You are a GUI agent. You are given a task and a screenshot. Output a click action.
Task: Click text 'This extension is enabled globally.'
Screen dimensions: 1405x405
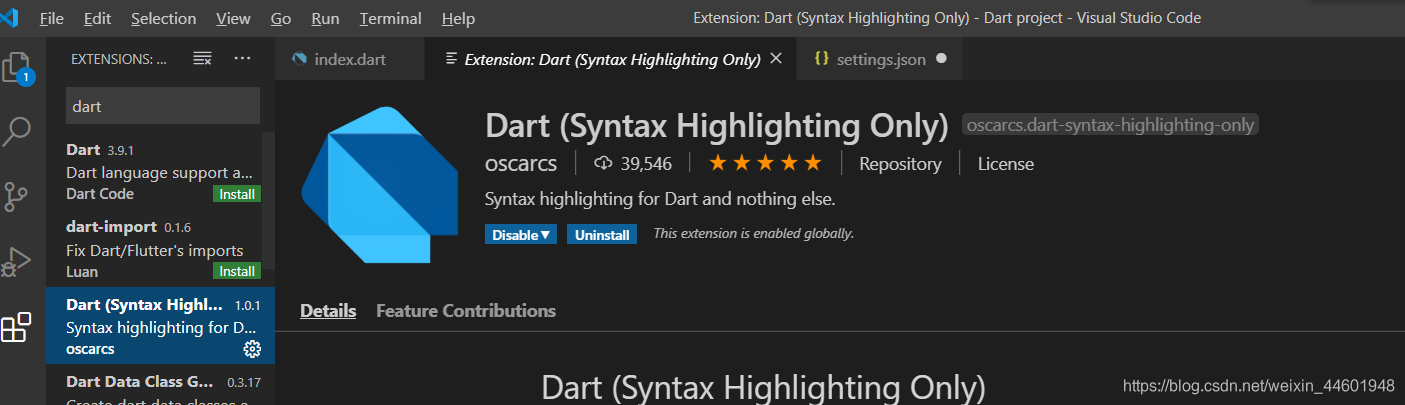pos(754,234)
